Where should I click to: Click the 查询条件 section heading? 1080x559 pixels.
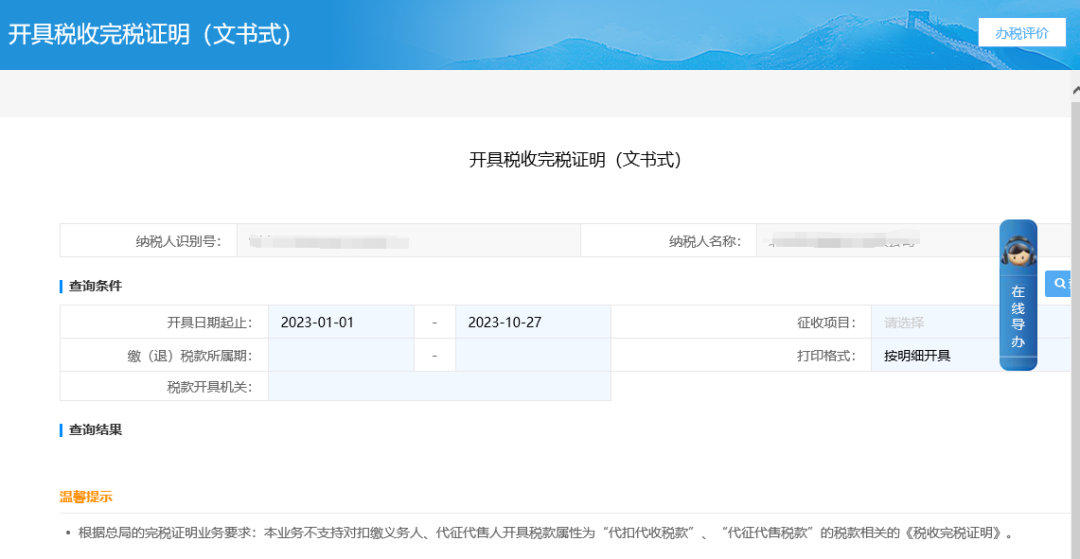pos(95,286)
